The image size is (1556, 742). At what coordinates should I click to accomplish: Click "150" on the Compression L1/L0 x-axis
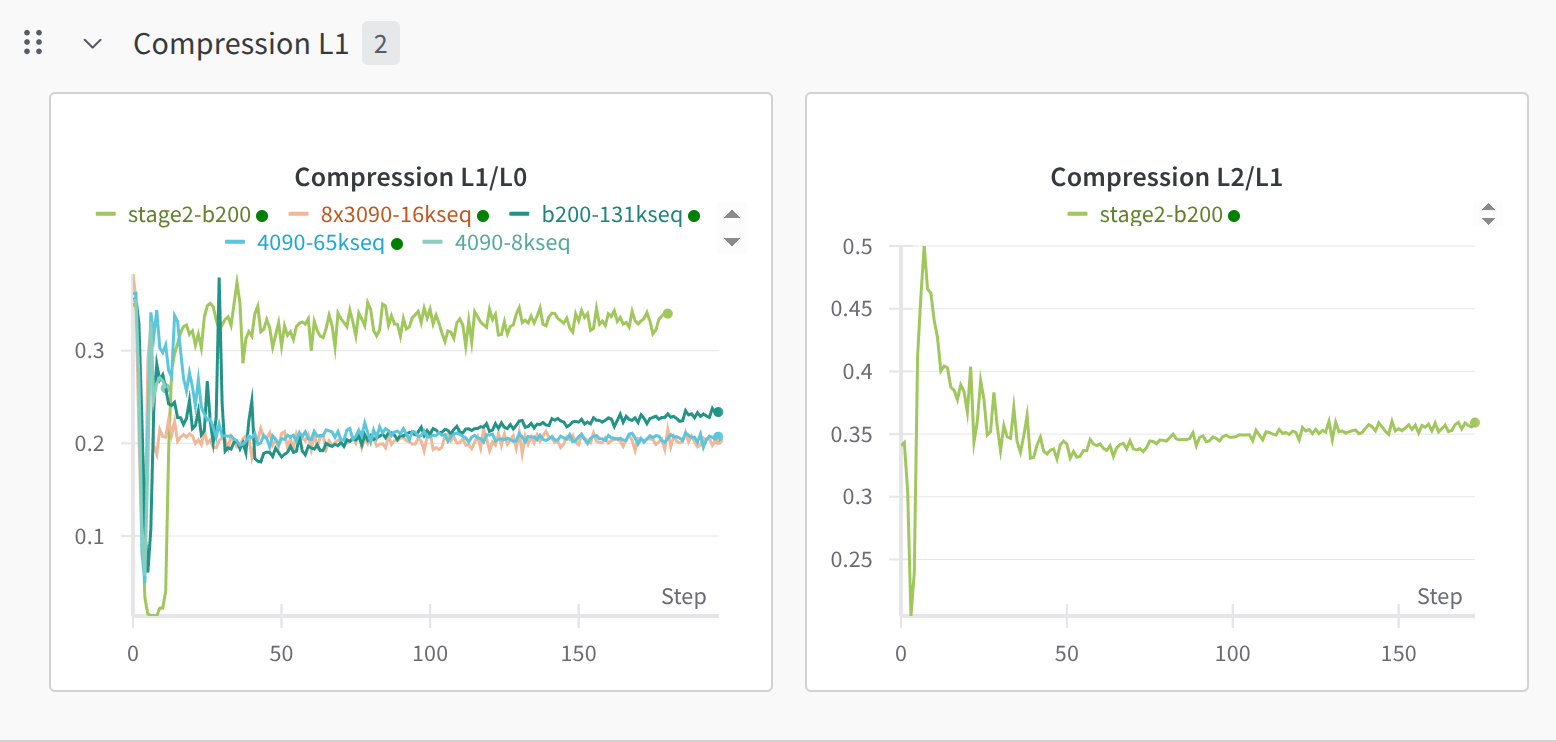pos(579,654)
